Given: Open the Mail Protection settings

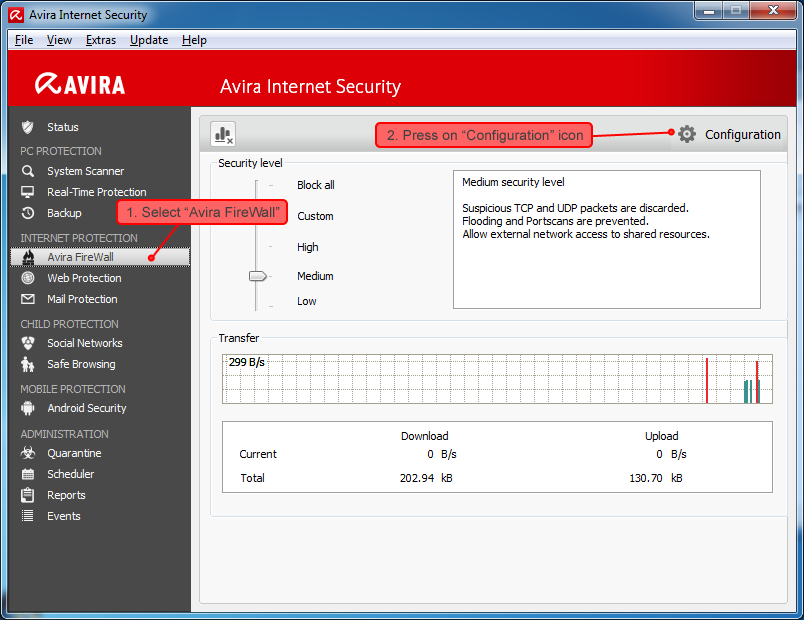Looking at the screenshot, I should pos(82,299).
